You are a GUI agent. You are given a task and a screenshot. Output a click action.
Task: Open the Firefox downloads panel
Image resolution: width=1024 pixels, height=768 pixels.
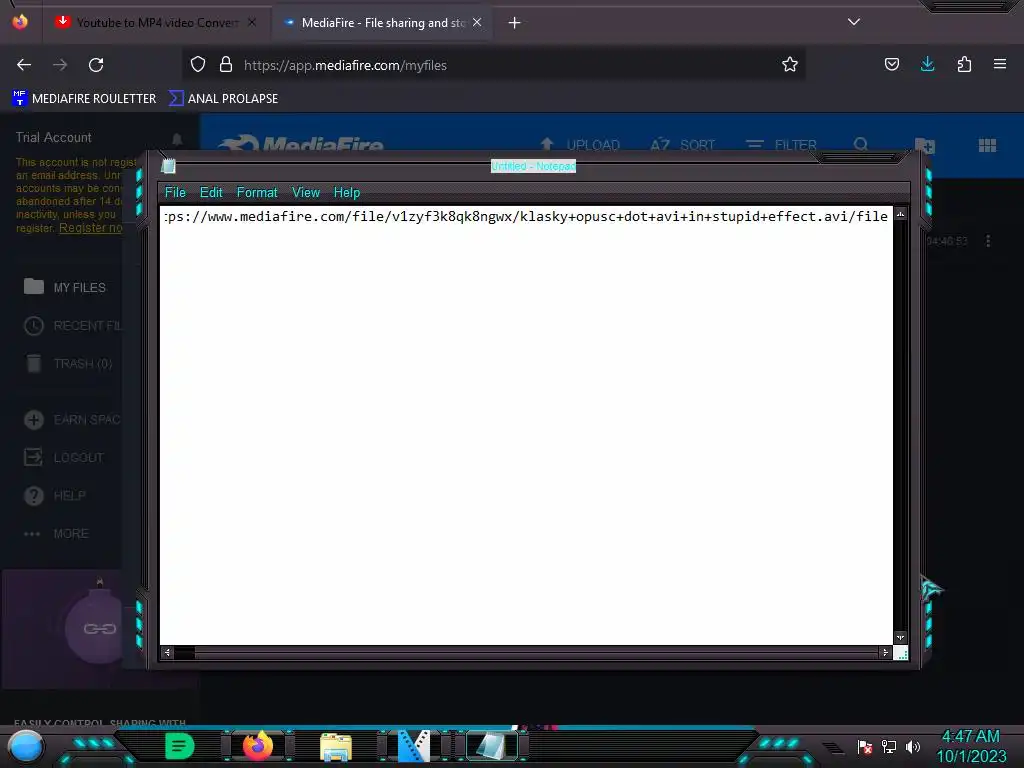point(927,65)
